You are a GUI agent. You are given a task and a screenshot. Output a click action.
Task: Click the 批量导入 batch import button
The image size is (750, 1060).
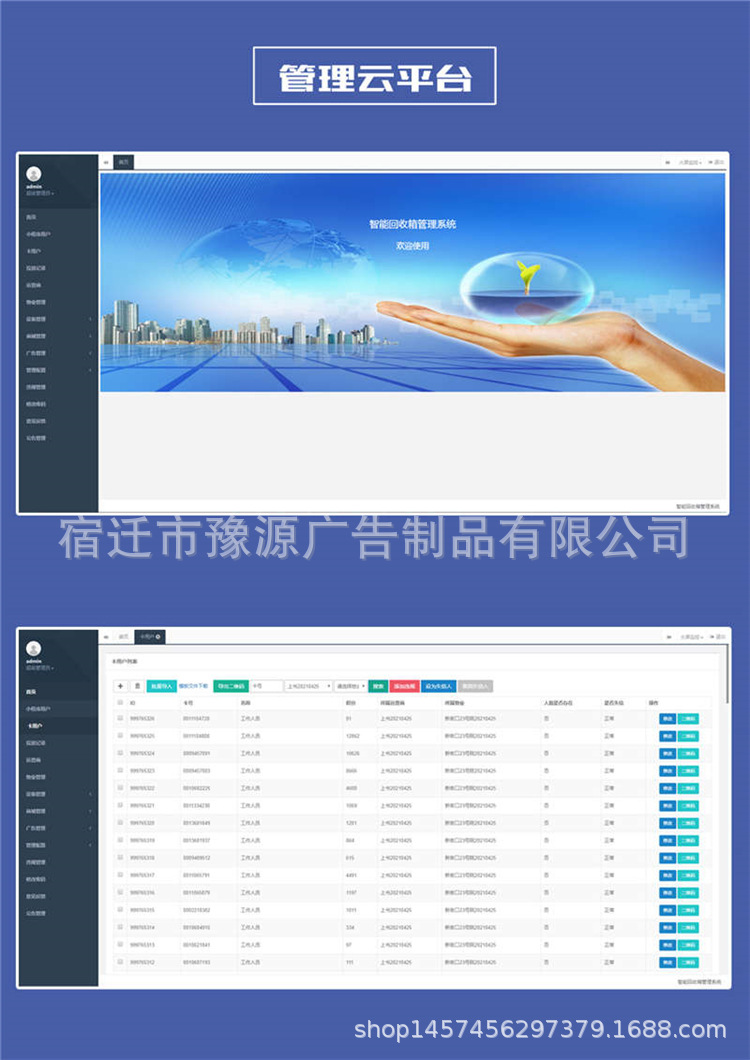coord(162,686)
